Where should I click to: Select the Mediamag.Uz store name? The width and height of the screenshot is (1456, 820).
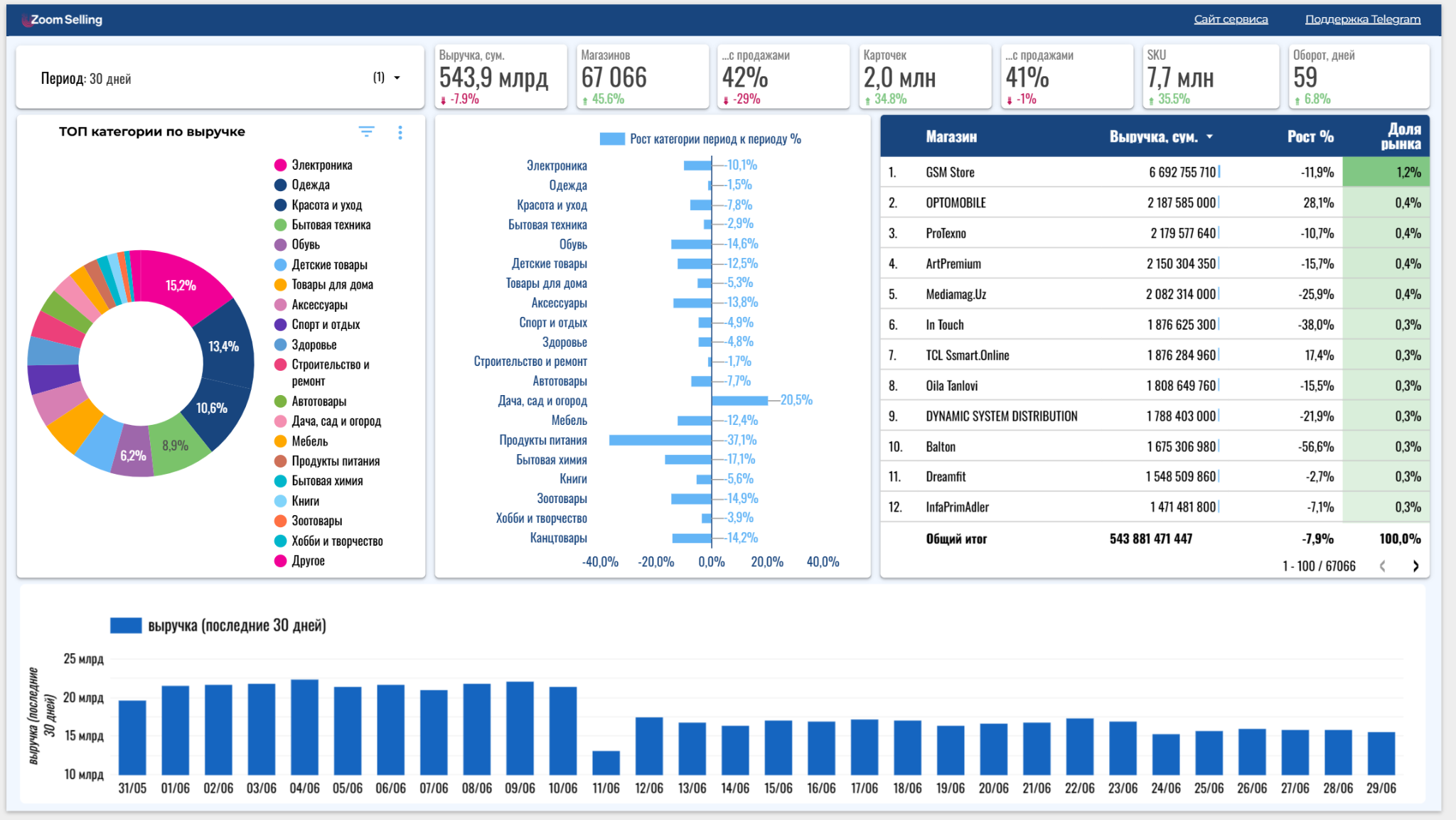click(x=955, y=294)
